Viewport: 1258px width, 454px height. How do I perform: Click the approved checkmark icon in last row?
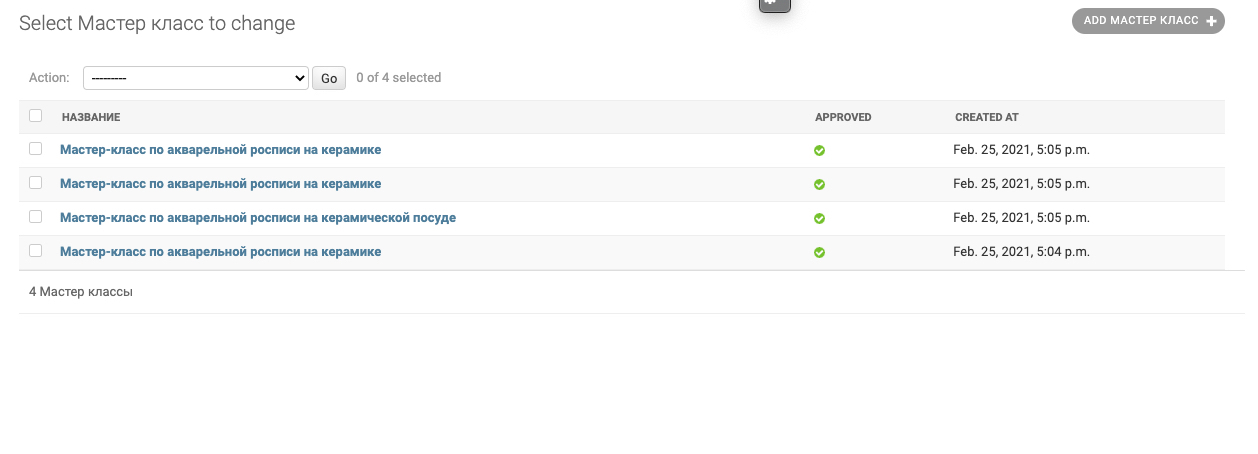[819, 253]
